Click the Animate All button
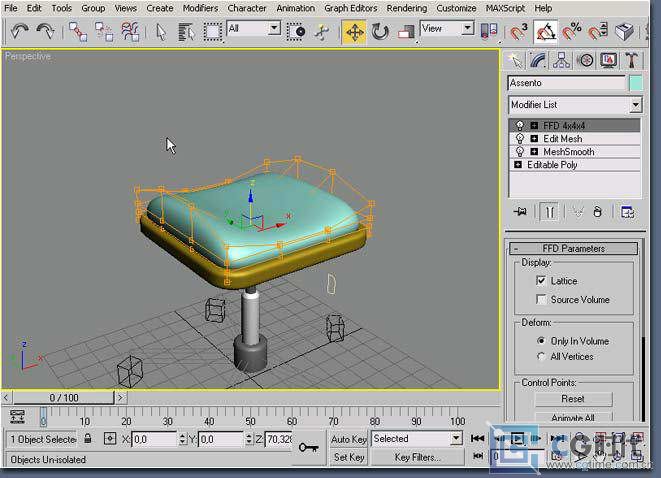This screenshot has width=661, height=478. pos(573,417)
